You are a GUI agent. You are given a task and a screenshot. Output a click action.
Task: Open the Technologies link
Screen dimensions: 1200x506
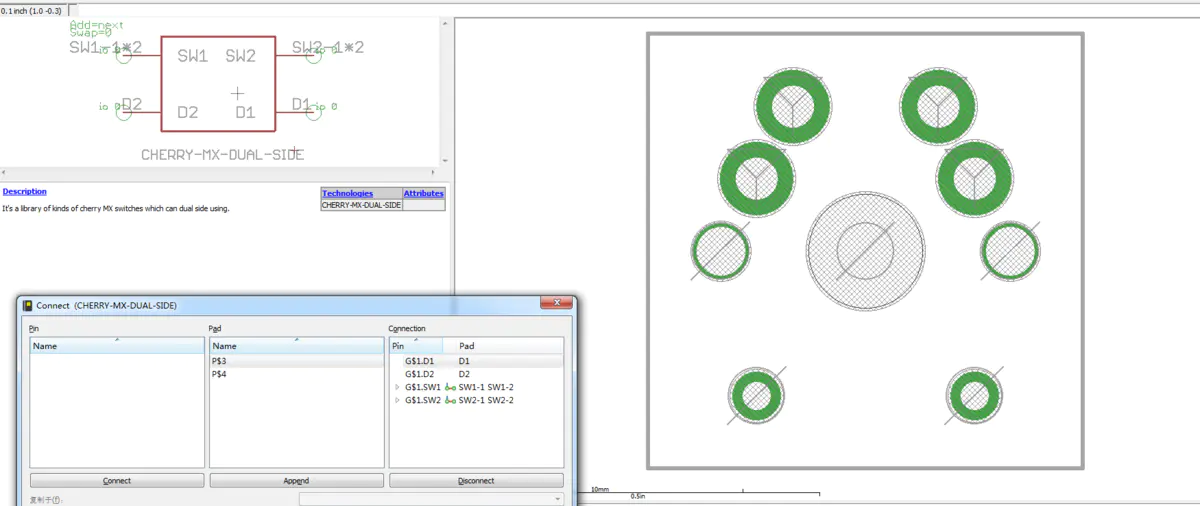347,193
